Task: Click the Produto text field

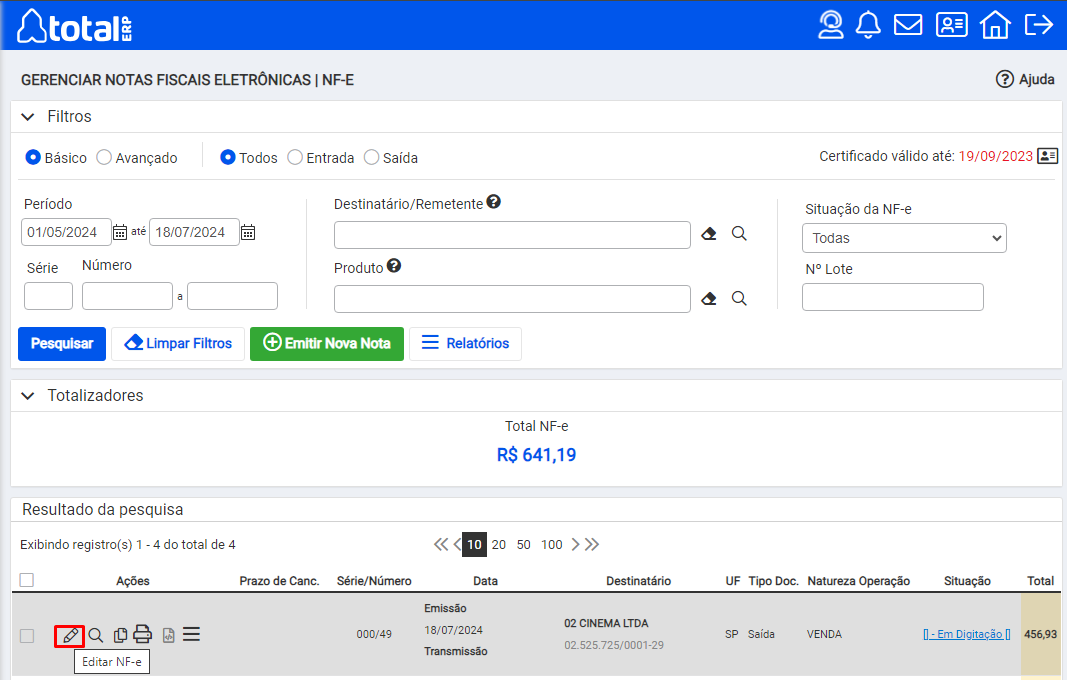Action: coord(512,299)
